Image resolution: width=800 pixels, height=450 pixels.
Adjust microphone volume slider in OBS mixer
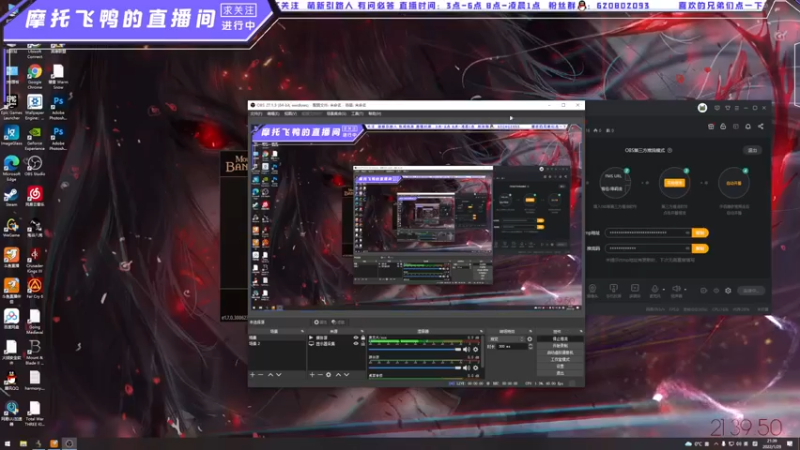tap(415, 349)
